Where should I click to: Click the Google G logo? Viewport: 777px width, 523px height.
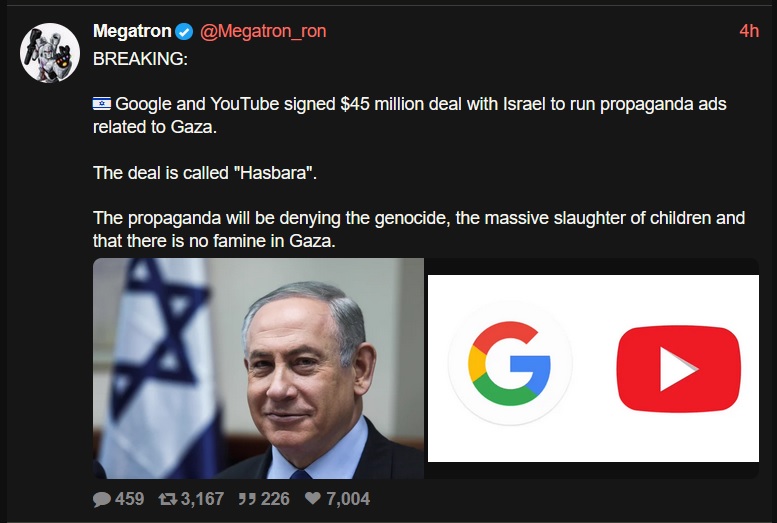(x=510, y=363)
